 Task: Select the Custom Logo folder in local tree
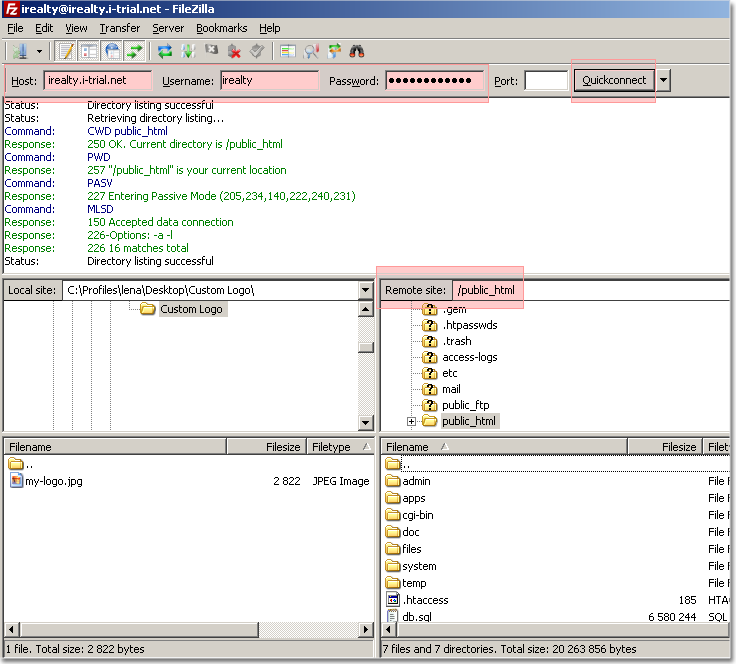pyautogui.click(x=191, y=309)
